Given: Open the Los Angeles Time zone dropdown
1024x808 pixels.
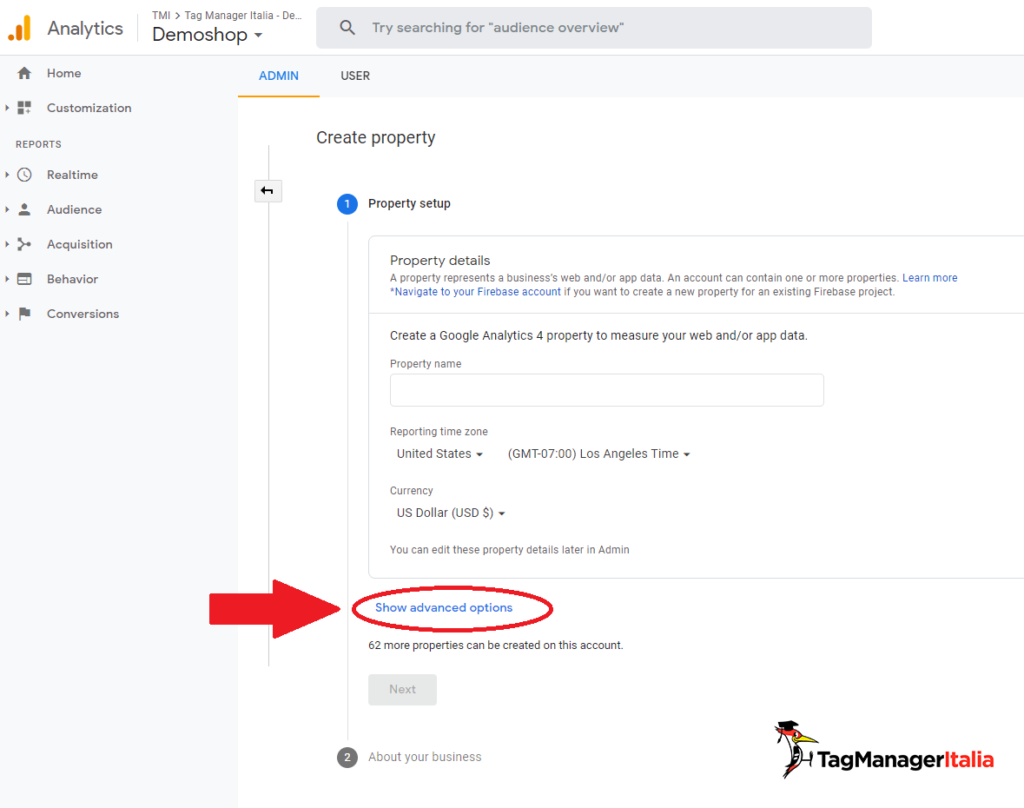Looking at the screenshot, I should click(x=599, y=454).
